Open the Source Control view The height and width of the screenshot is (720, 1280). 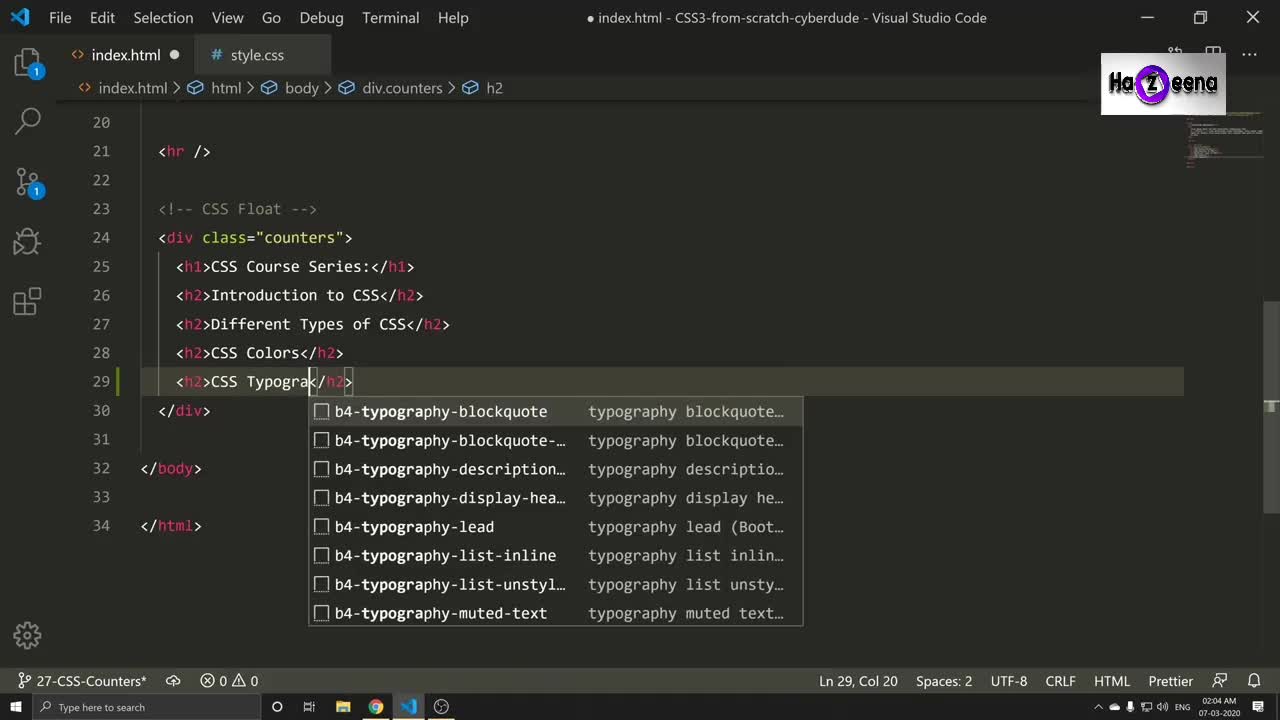[x=27, y=182]
